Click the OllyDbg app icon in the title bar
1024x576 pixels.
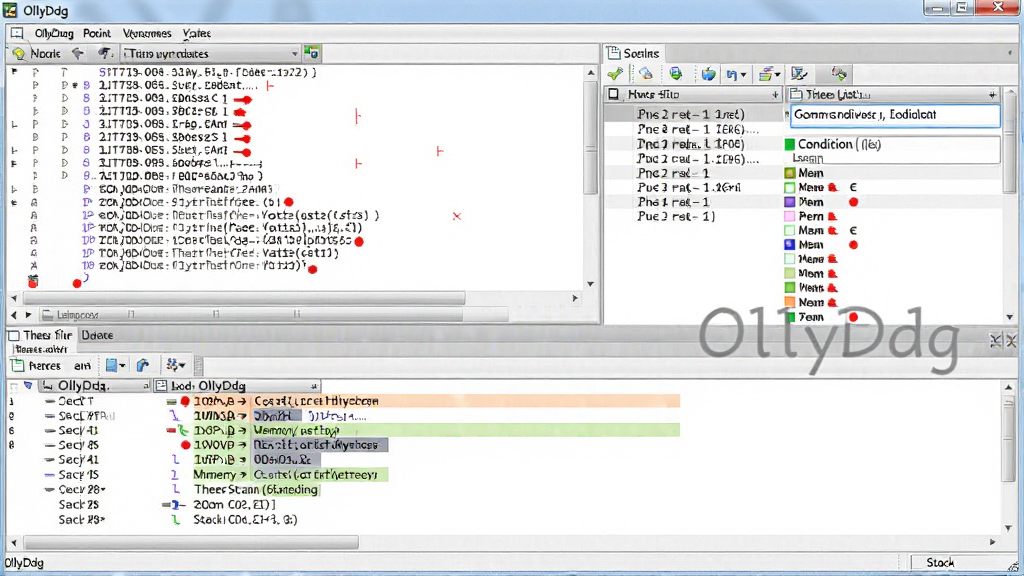10,10
